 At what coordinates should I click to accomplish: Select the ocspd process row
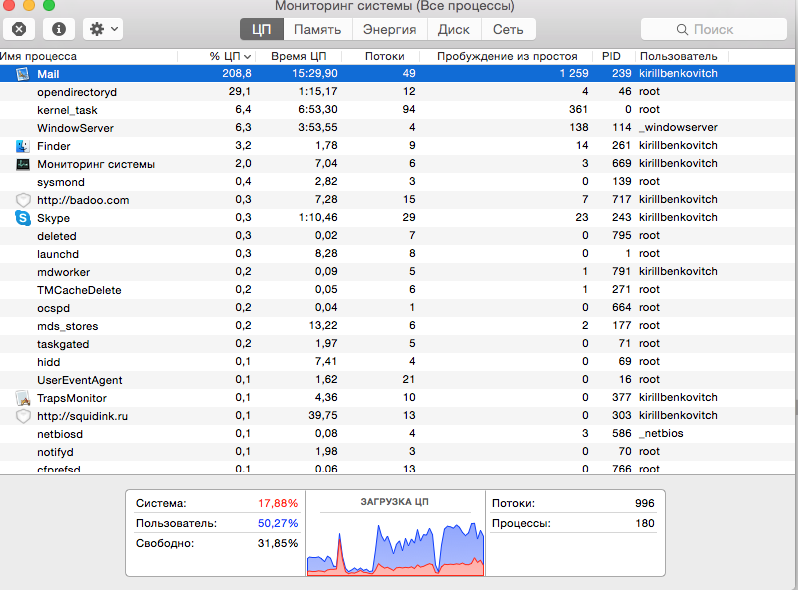coord(397,307)
